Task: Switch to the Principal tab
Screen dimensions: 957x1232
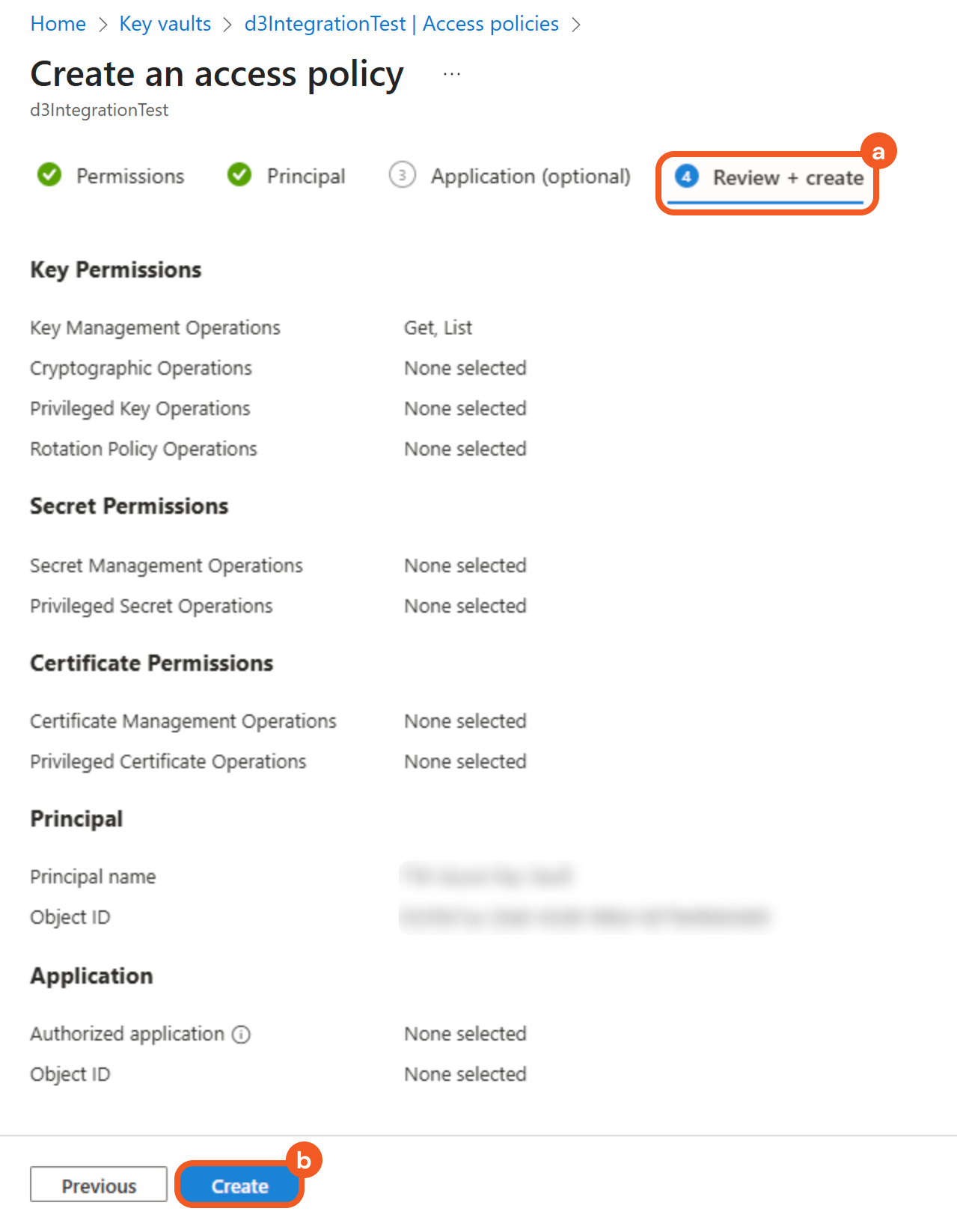Action: coord(306,177)
